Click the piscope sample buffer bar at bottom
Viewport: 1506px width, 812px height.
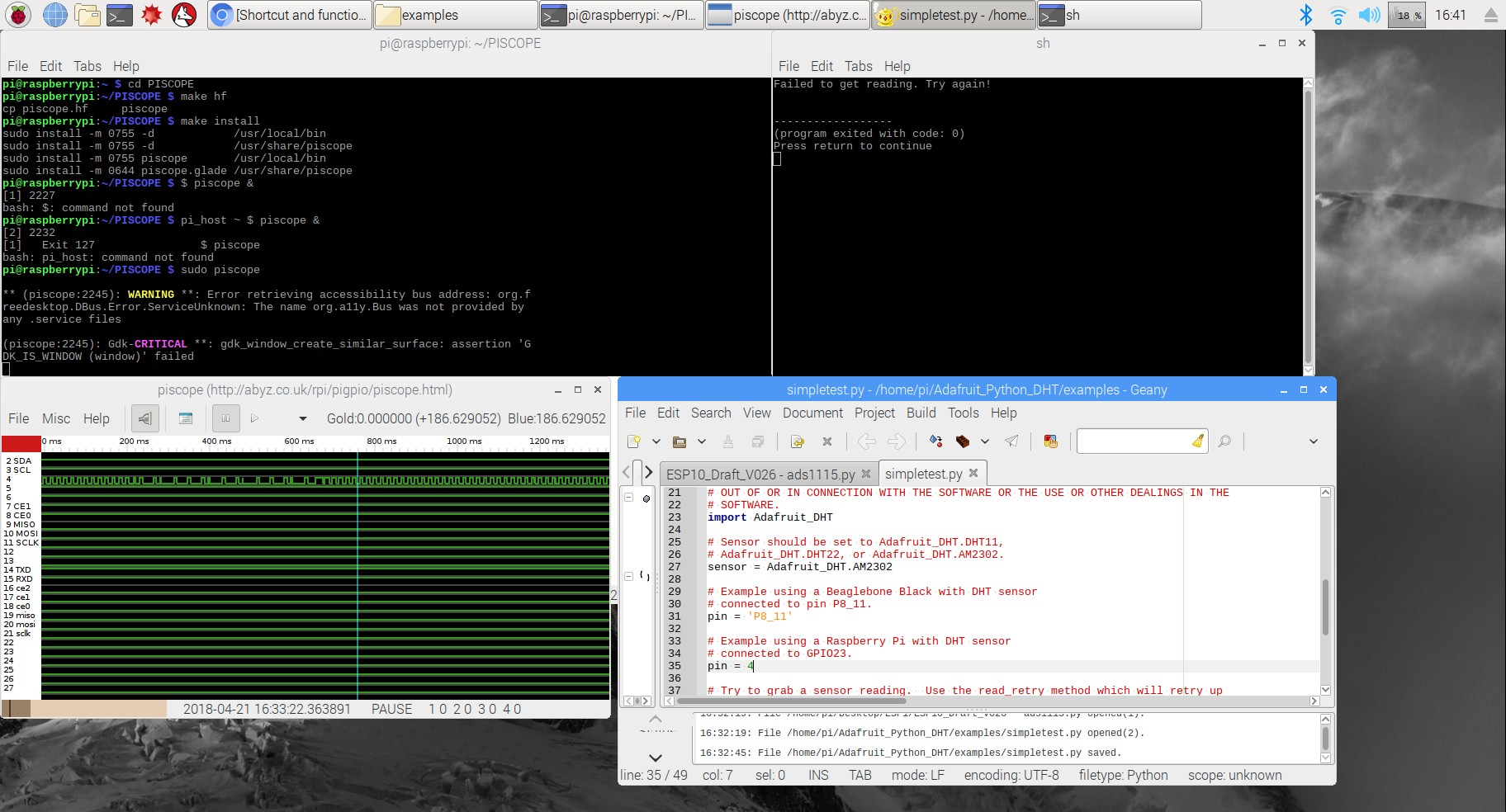tap(83, 708)
